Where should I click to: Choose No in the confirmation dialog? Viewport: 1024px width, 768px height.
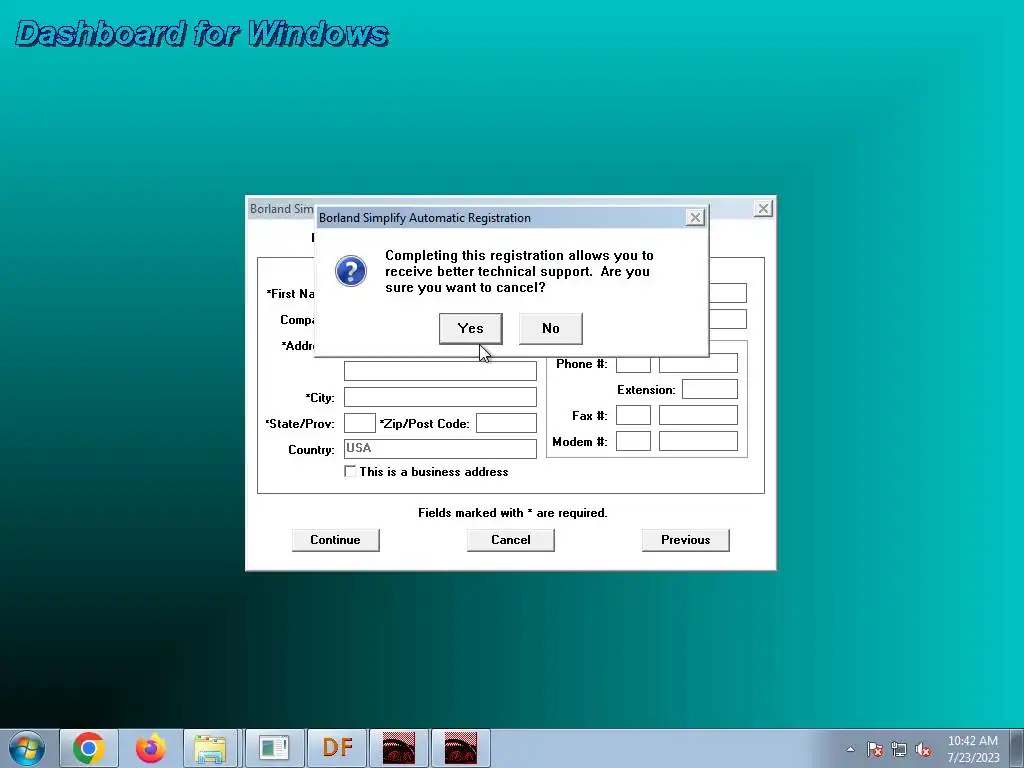pos(551,328)
